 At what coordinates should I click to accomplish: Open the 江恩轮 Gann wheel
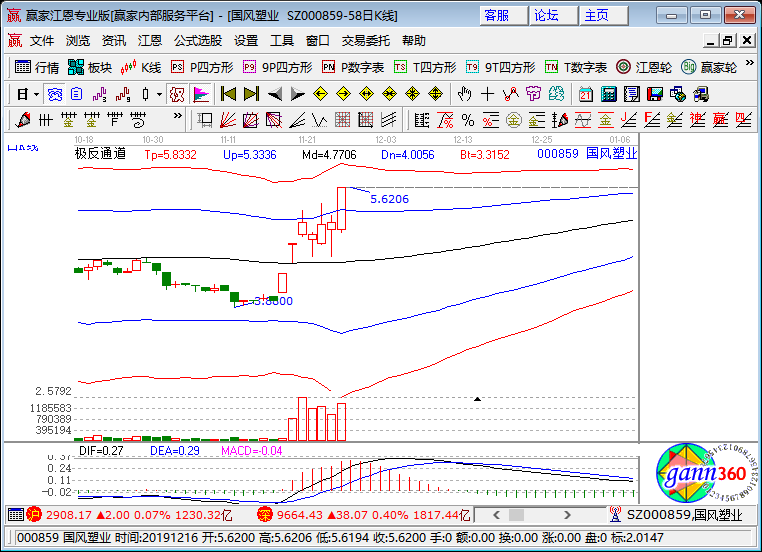pos(644,67)
